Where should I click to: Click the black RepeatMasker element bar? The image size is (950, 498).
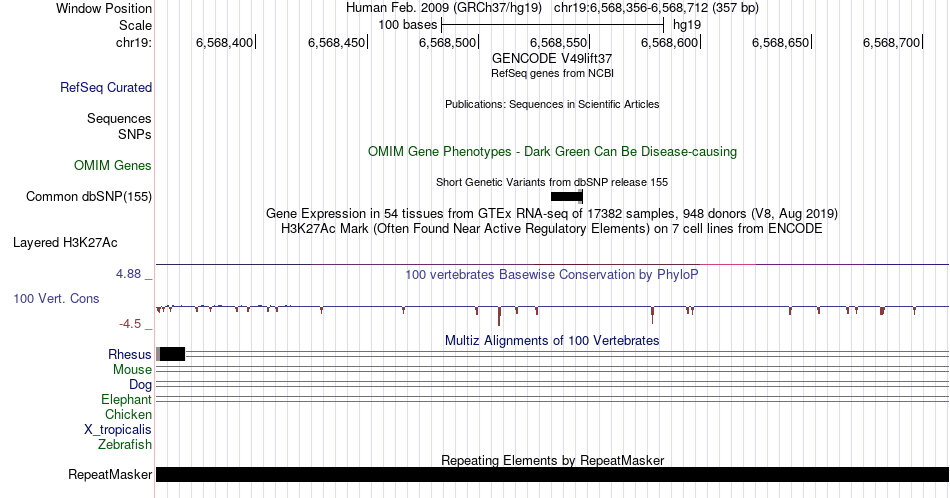click(552, 474)
